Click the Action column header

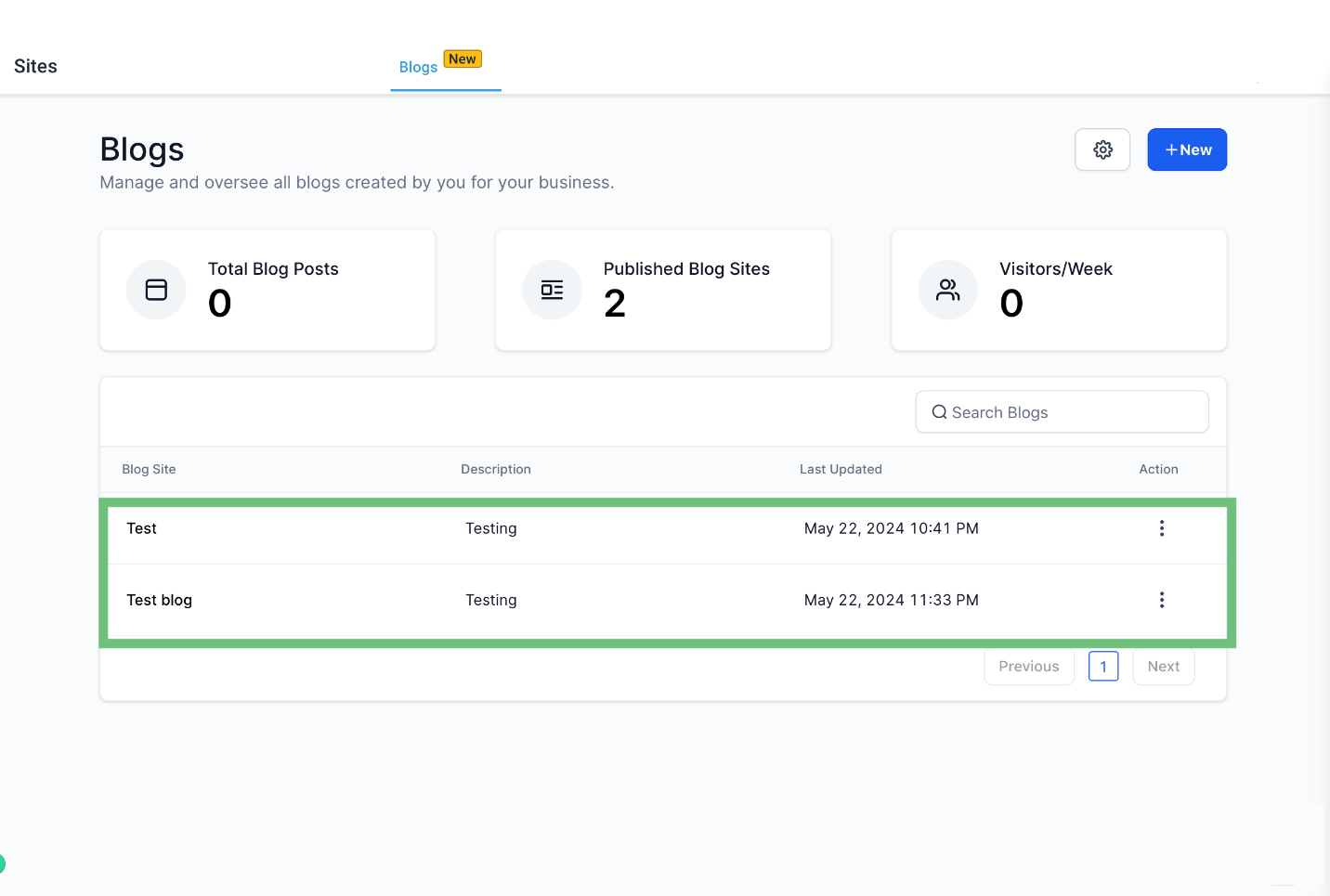pyautogui.click(x=1158, y=469)
